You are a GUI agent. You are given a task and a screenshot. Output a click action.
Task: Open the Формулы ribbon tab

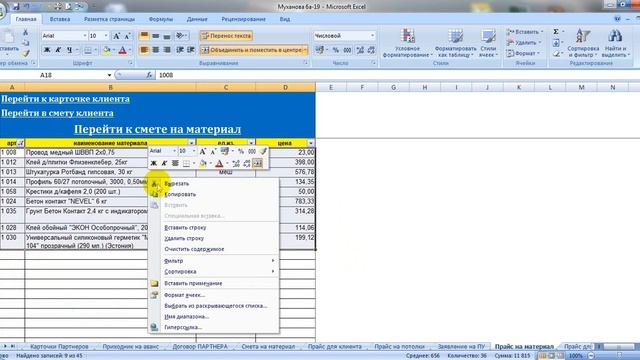(x=161, y=19)
